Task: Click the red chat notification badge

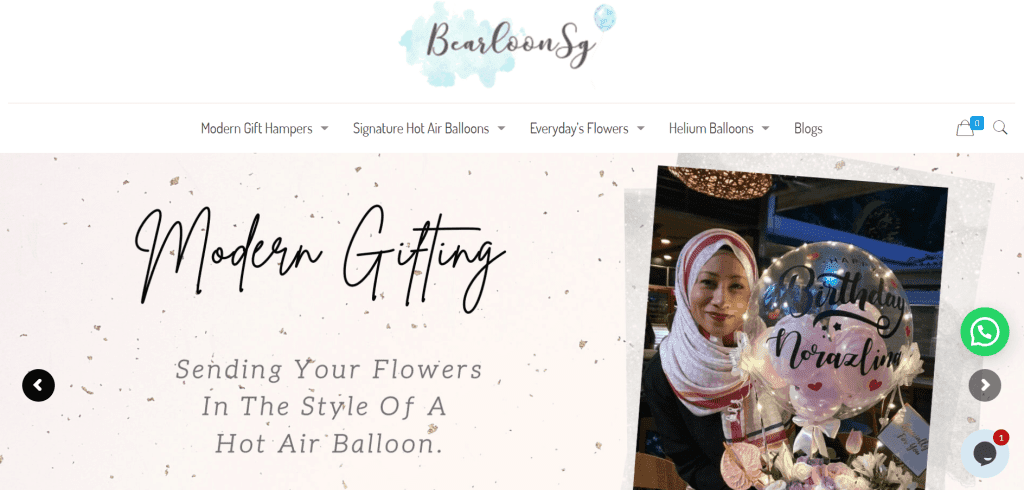Action: tap(1001, 437)
